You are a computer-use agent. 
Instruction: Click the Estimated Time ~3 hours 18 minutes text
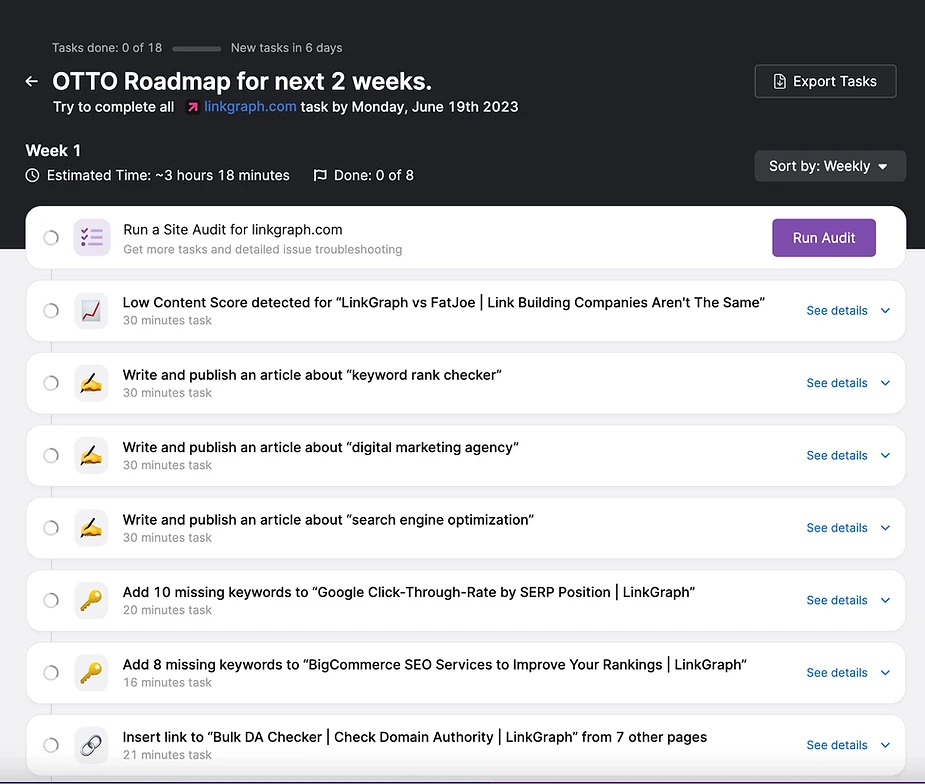(168, 175)
